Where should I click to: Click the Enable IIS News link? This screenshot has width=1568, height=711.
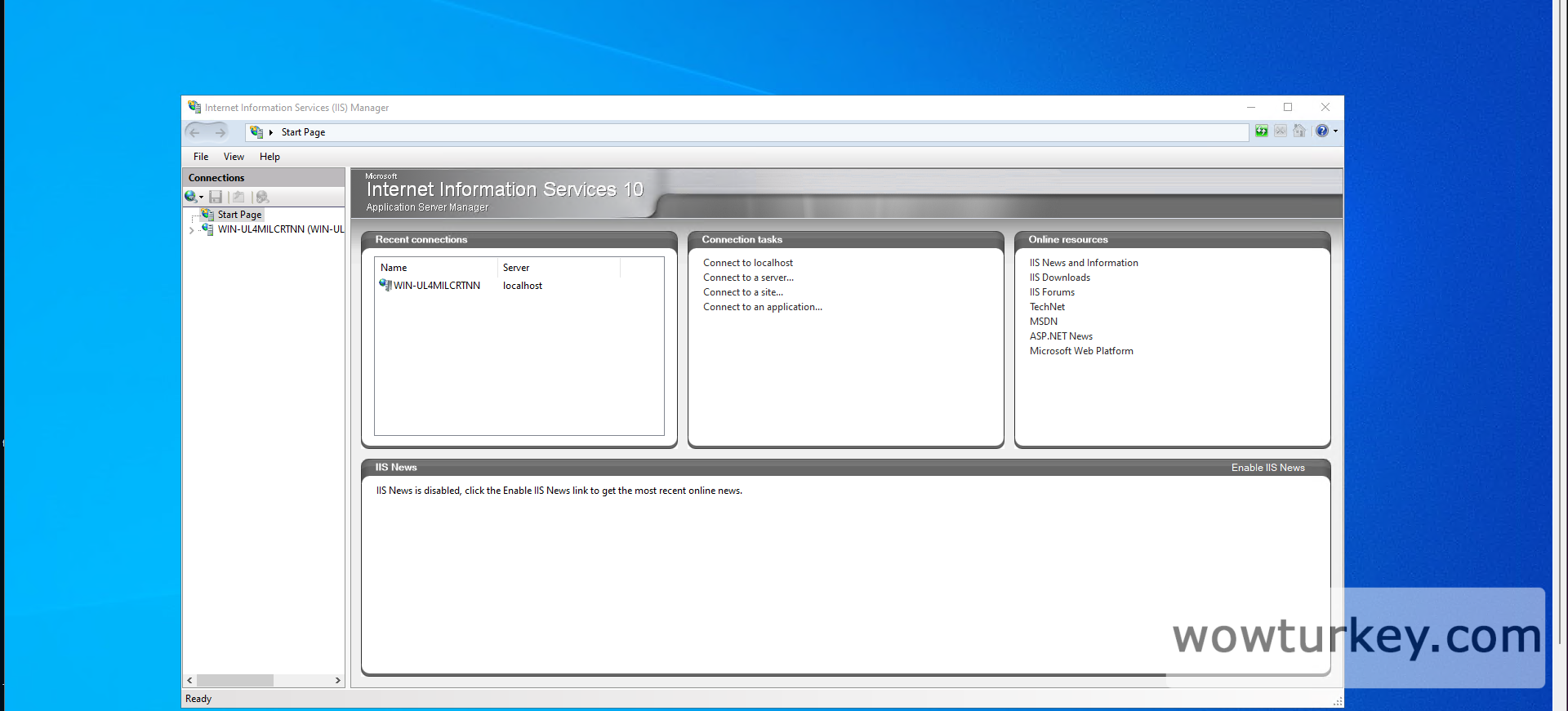(x=1267, y=468)
